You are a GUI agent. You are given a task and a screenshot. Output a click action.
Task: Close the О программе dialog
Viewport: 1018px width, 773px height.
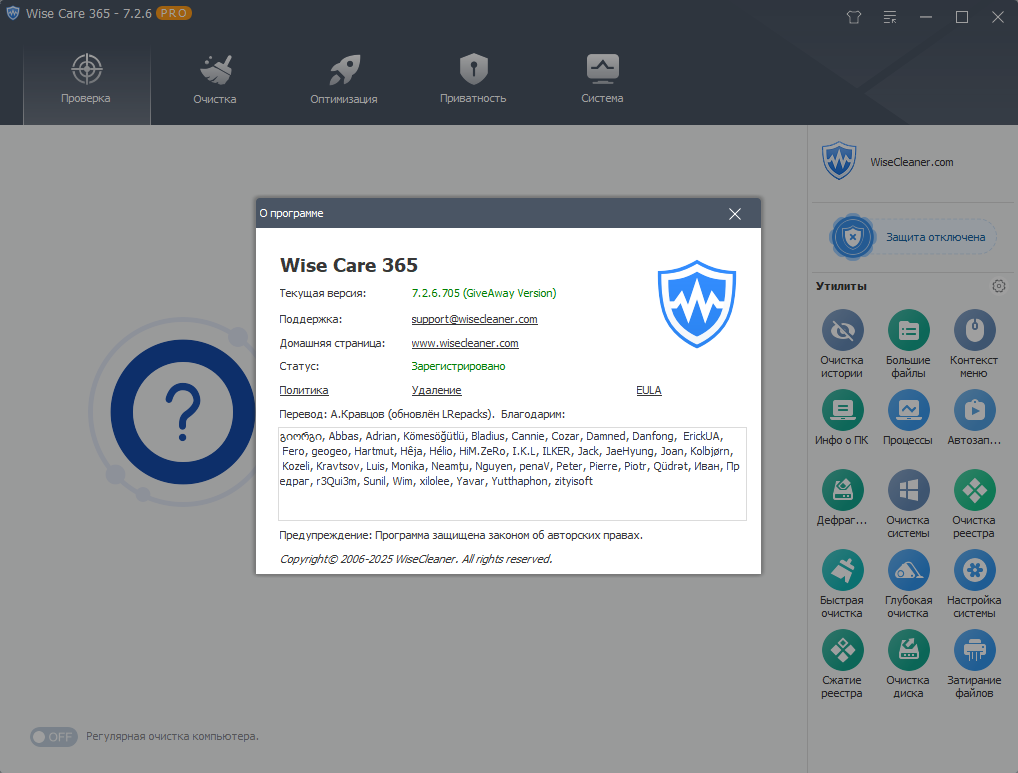(735, 214)
